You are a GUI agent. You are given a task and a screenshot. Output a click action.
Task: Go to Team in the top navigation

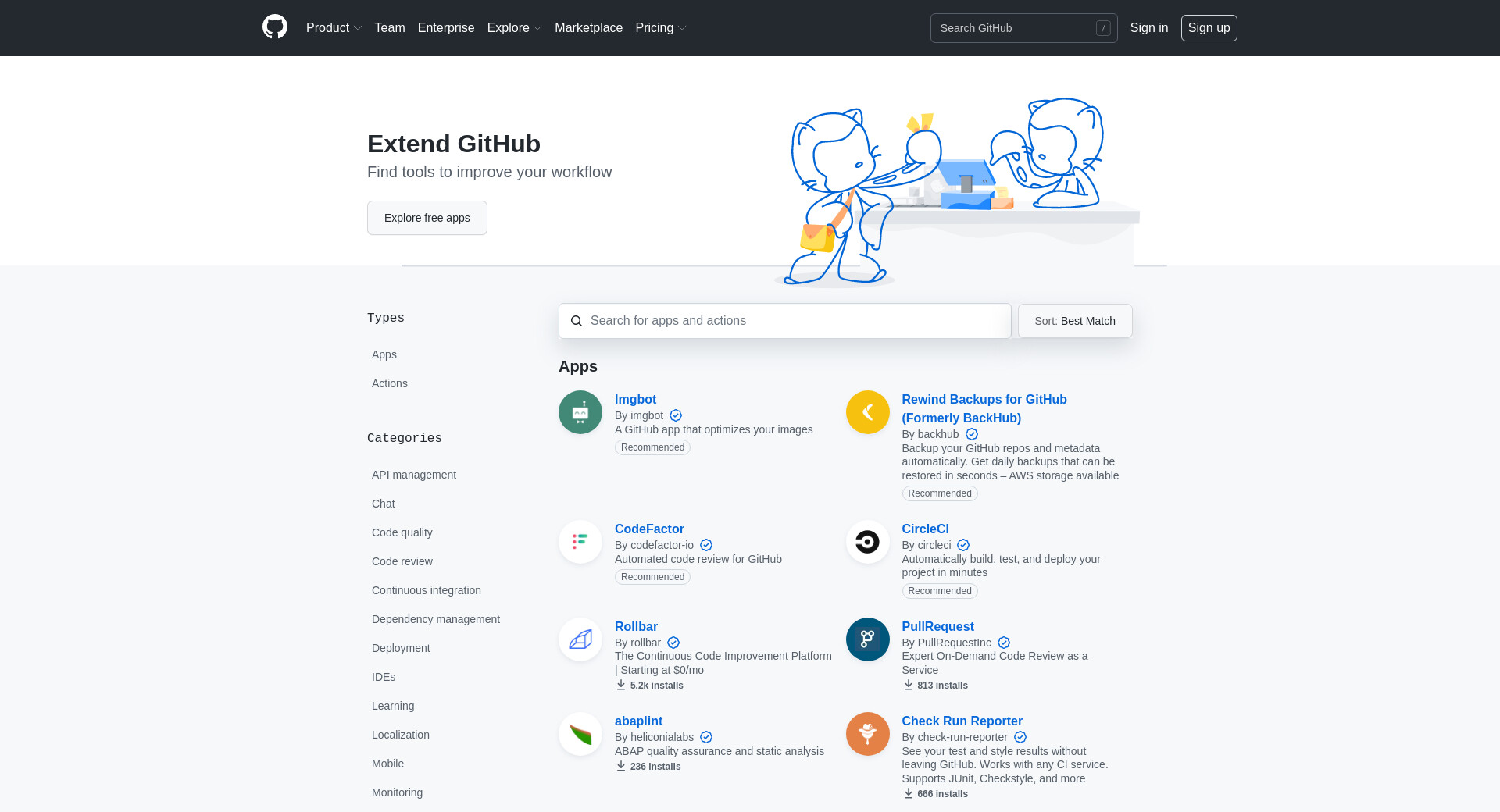tap(390, 28)
